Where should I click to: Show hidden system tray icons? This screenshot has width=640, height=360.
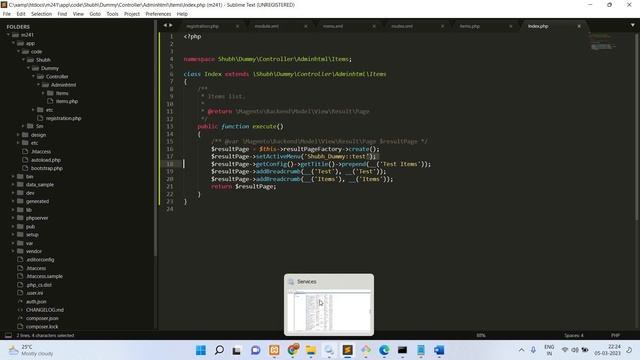521,350
